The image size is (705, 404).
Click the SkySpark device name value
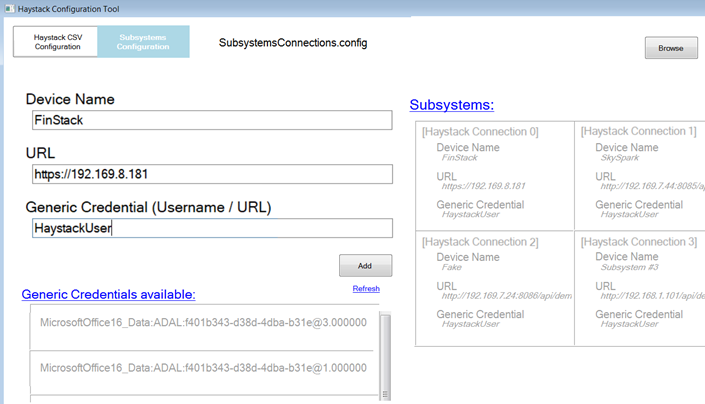point(620,158)
